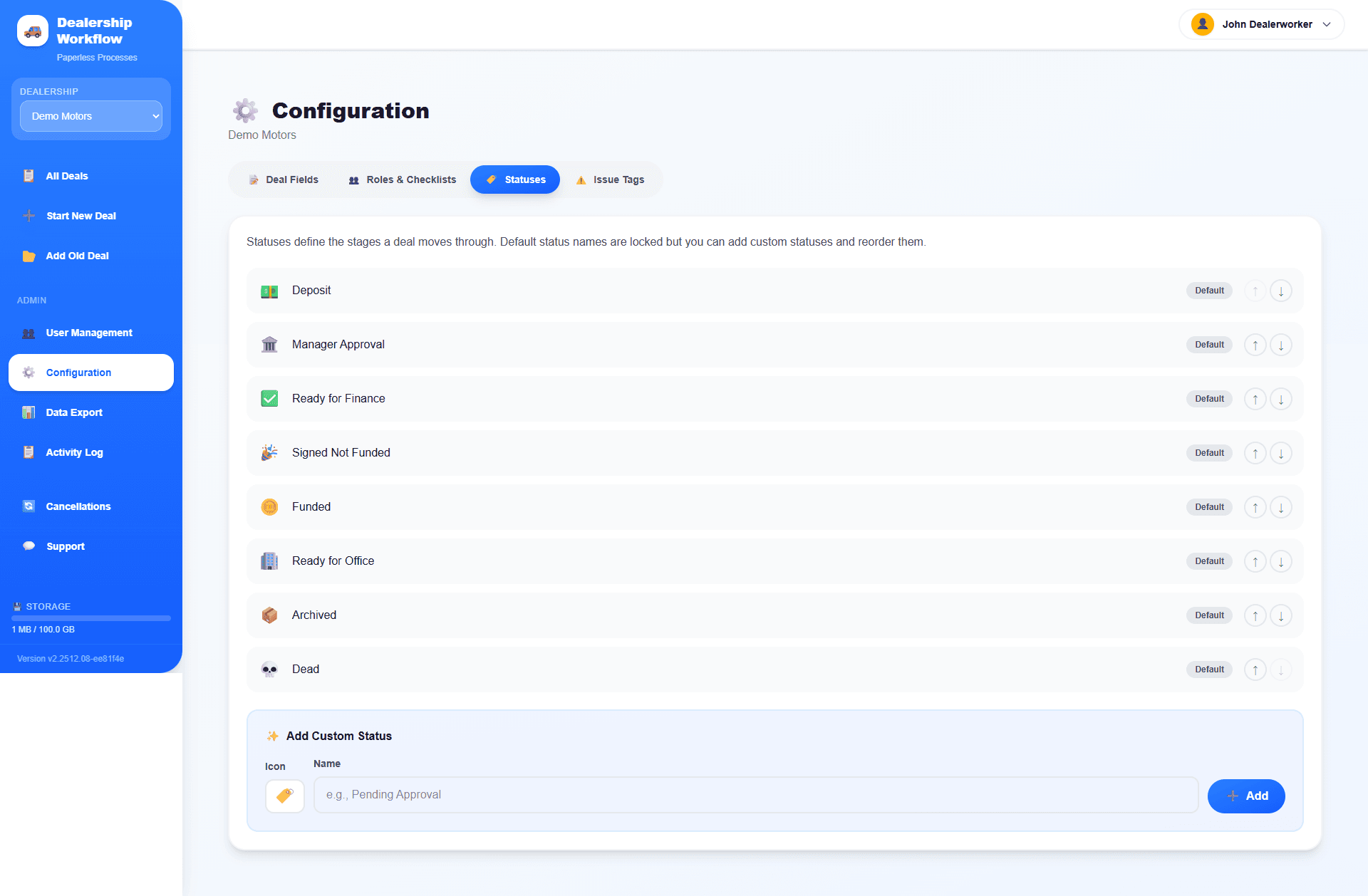Open the icon picker for the new custom status
The image size is (1368, 896).
(284, 796)
